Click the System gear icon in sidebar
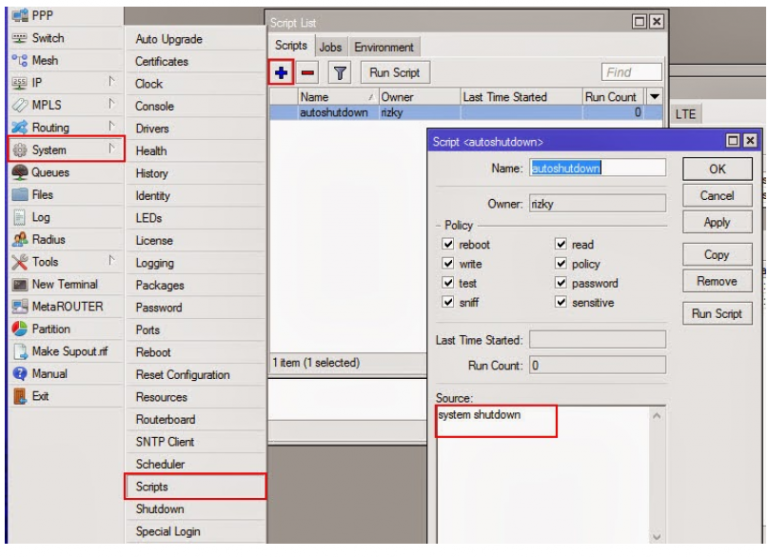 [19, 150]
